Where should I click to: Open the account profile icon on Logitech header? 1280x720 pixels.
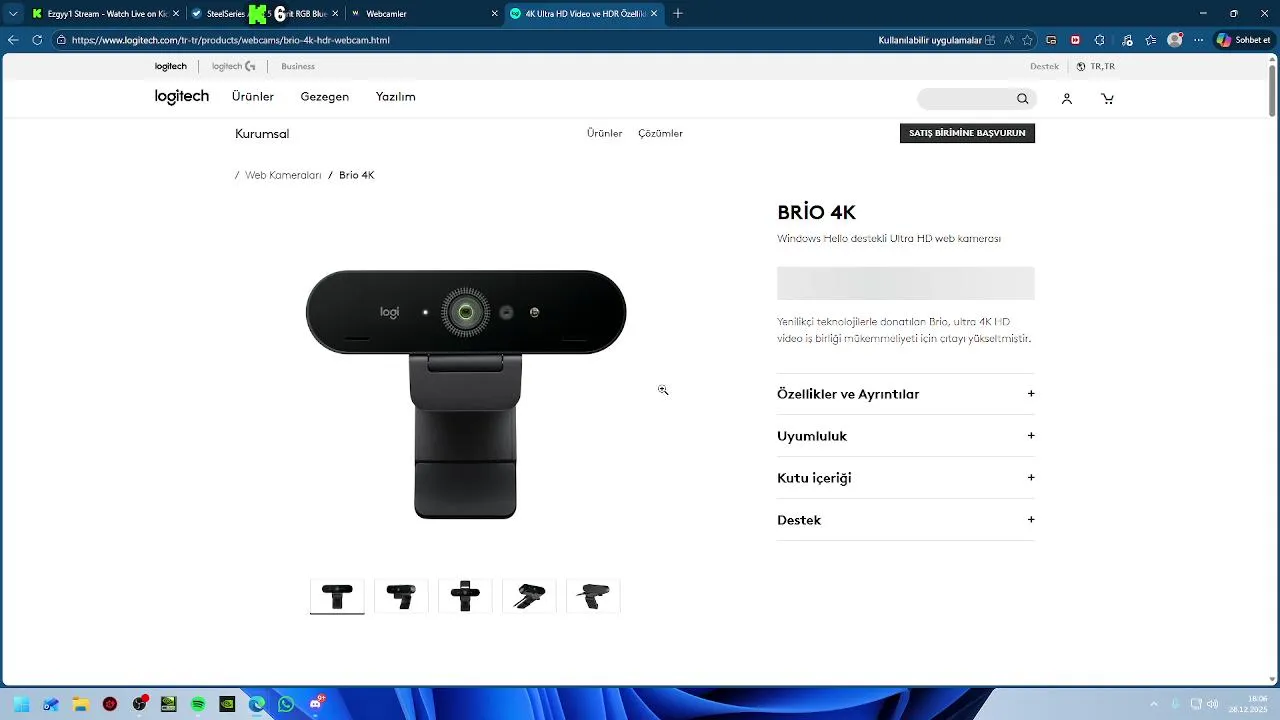(x=1067, y=98)
